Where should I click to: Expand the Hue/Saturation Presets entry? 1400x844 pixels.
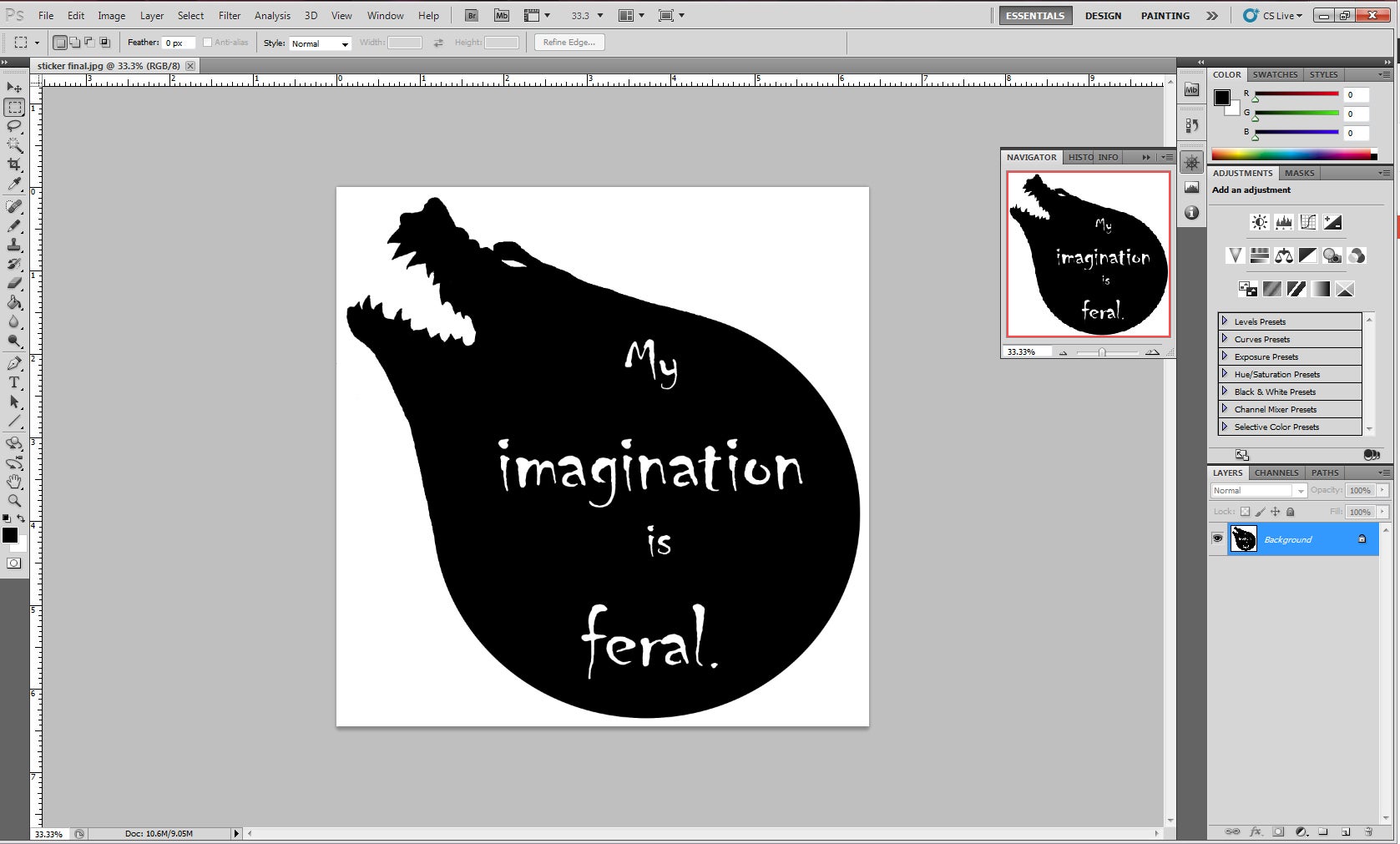(1225, 374)
